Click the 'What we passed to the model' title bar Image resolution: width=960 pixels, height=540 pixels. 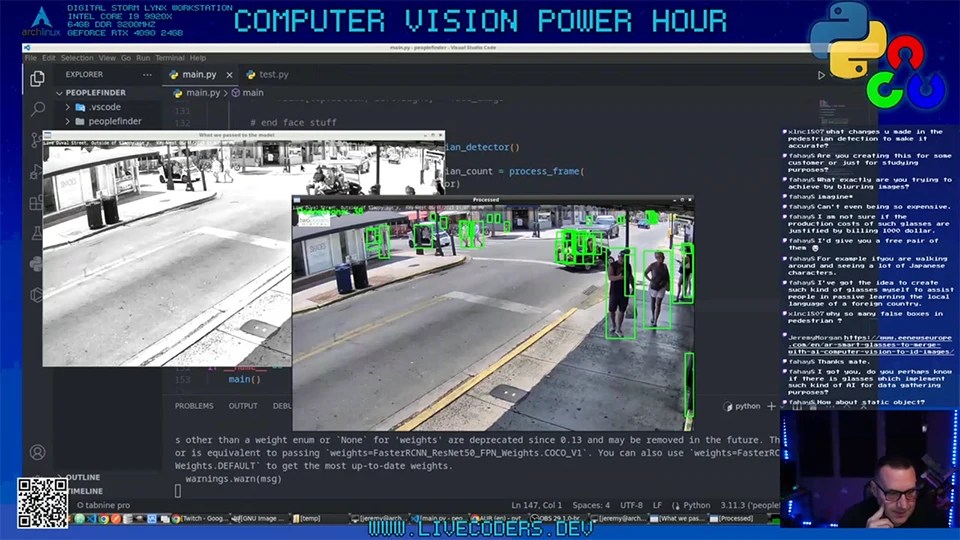236,135
